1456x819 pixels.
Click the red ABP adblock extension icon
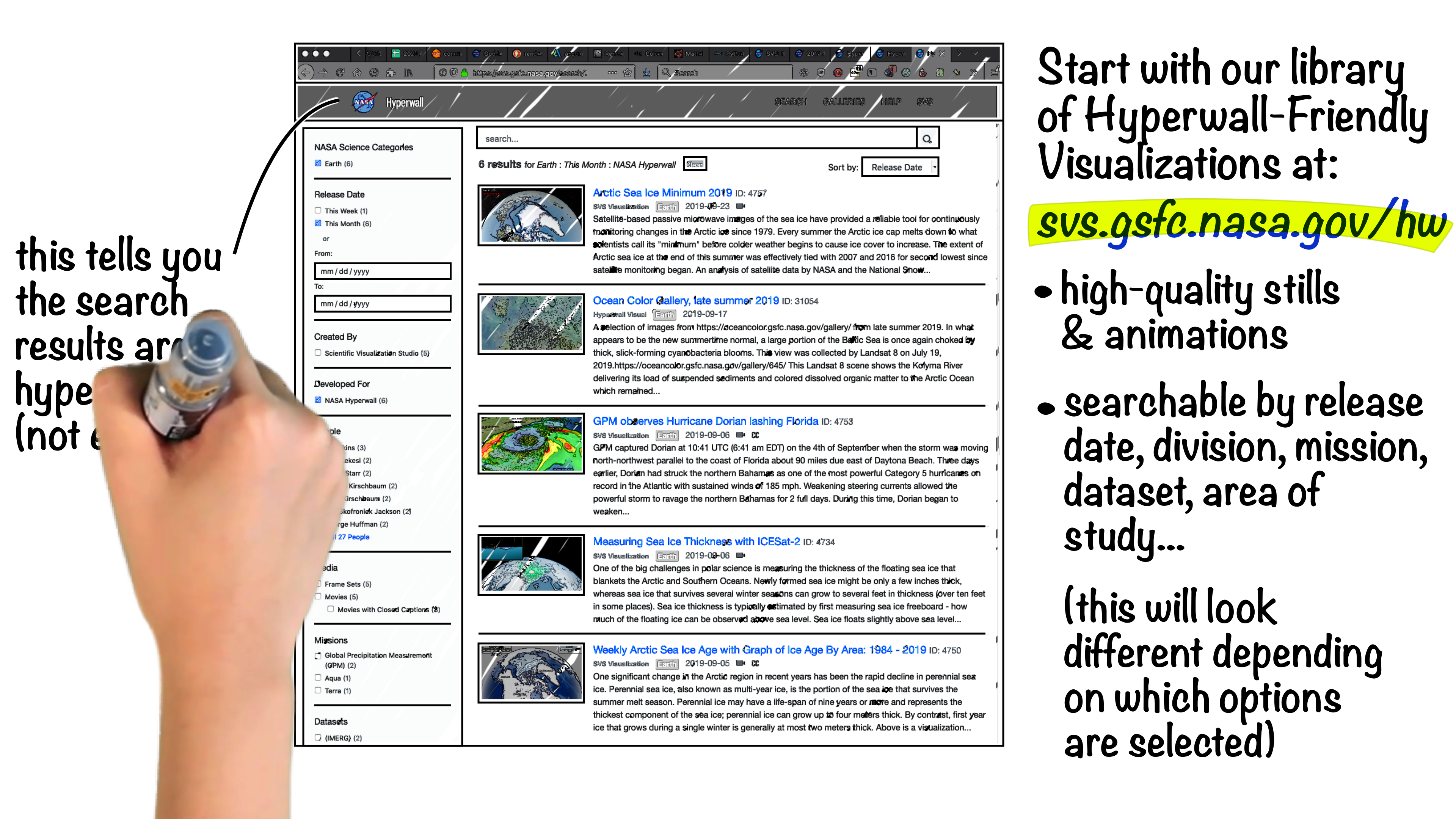click(x=838, y=72)
